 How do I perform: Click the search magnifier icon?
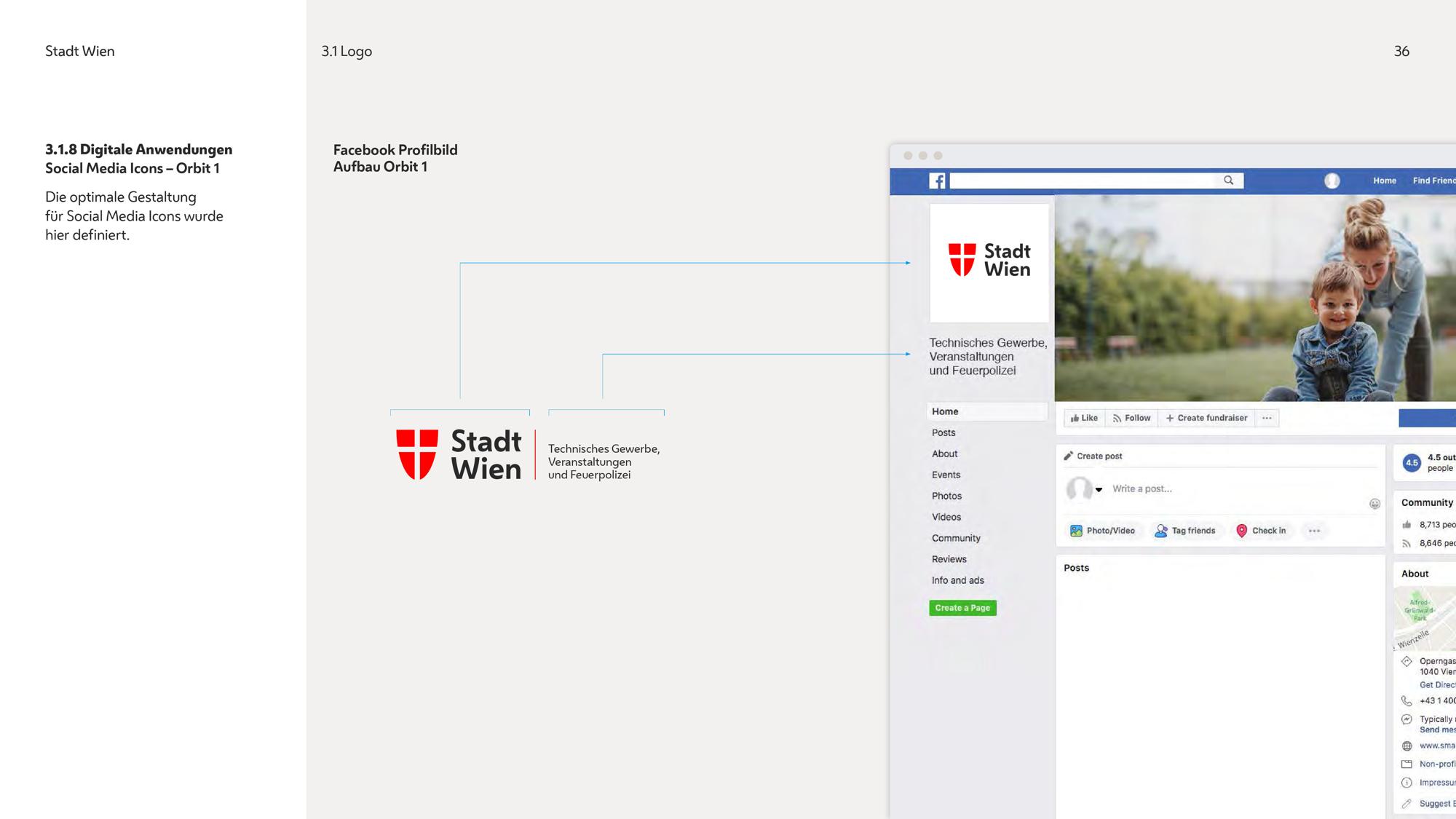(1229, 181)
